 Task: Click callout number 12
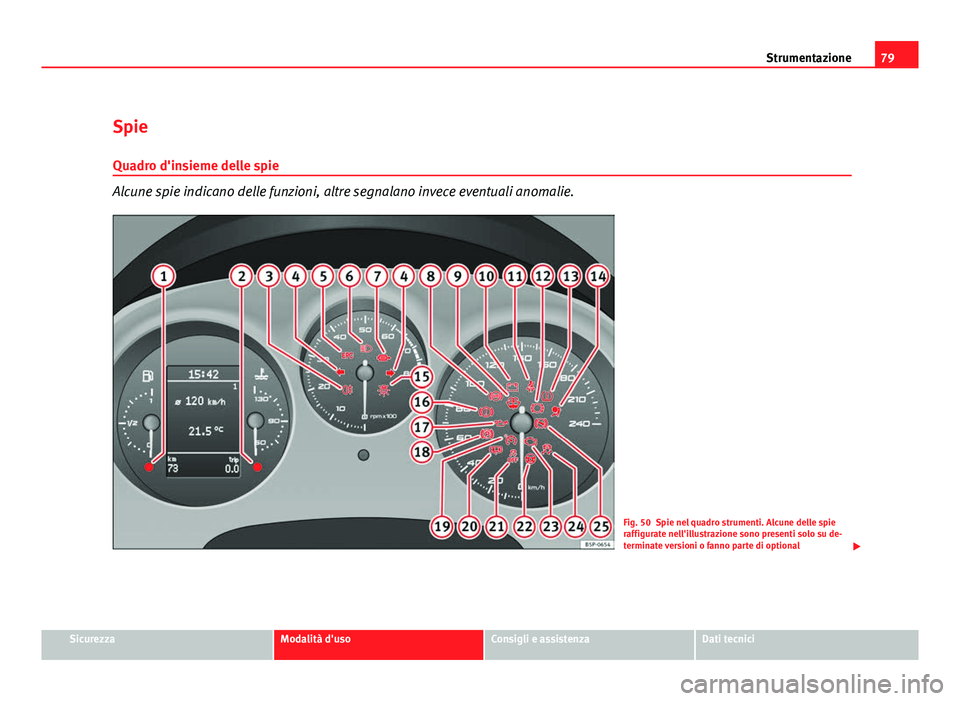[542, 276]
